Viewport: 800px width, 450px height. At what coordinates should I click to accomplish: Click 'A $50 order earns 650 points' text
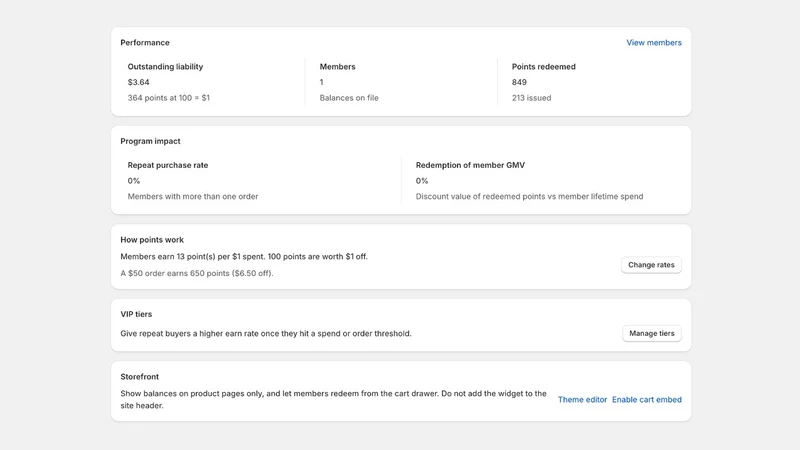[x=197, y=273]
